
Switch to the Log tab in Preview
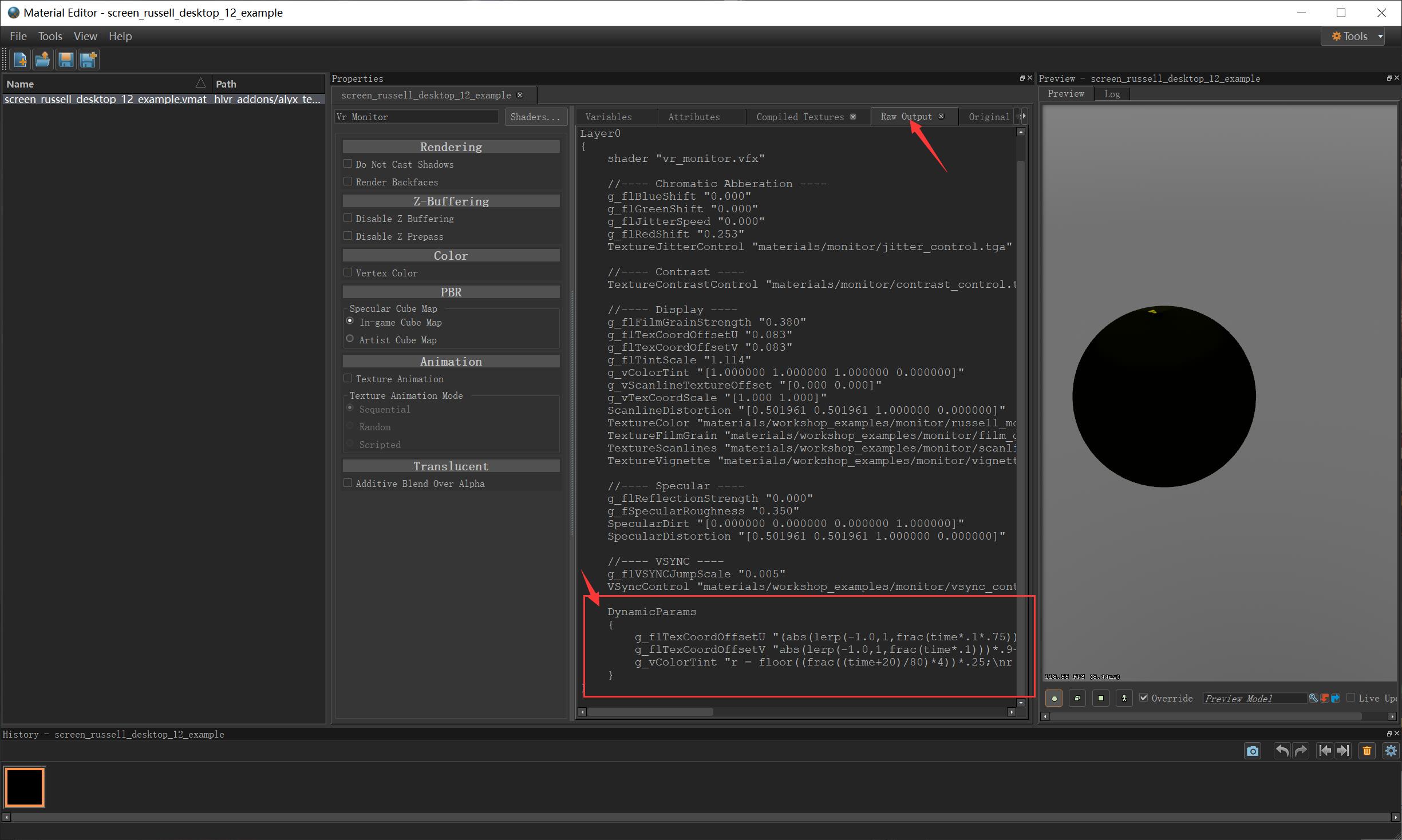[1112, 94]
